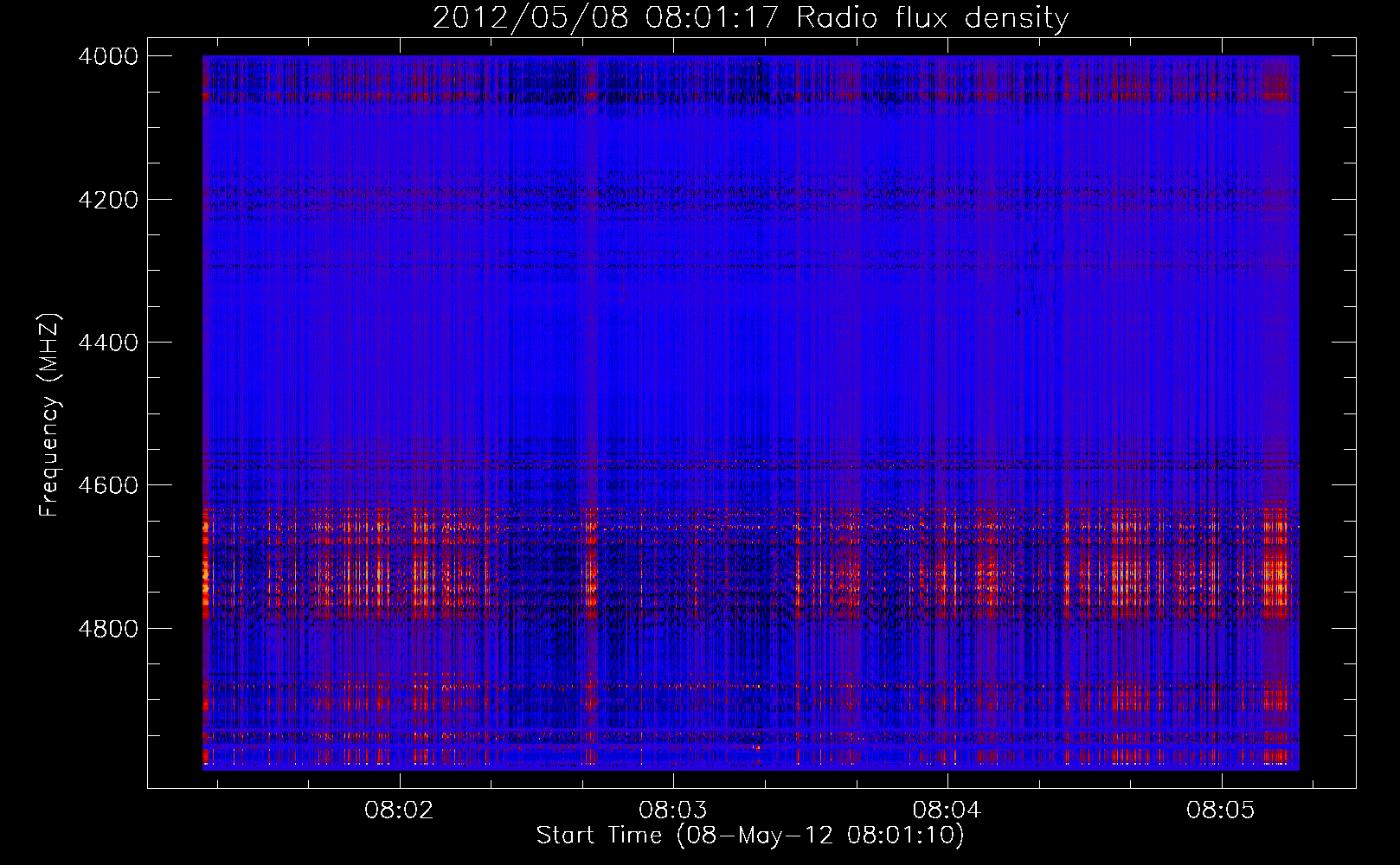Click the 4600 frequency tick label
1400x865 pixels.
(x=108, y=485)
